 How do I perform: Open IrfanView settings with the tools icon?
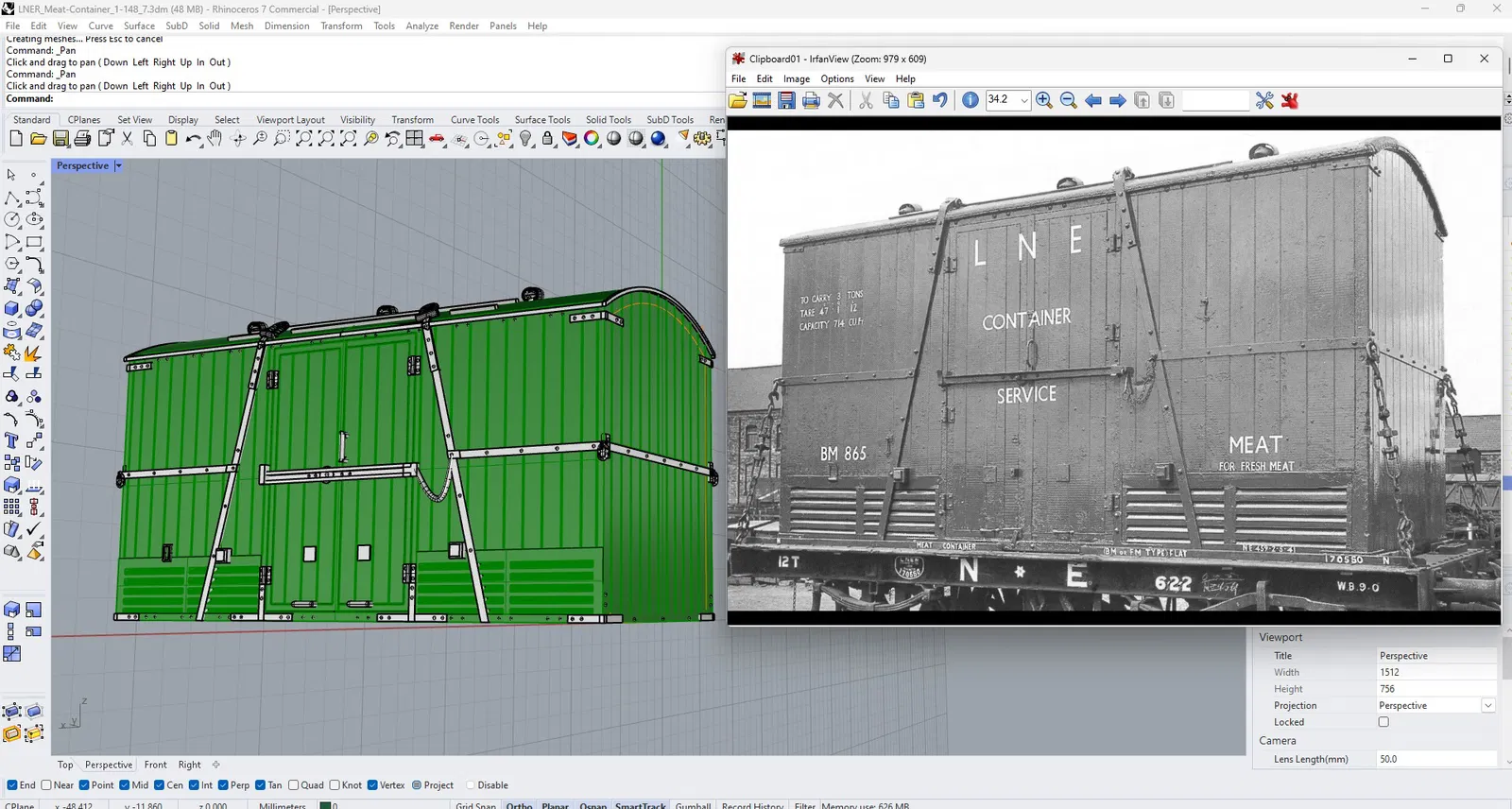point(1264,100)
